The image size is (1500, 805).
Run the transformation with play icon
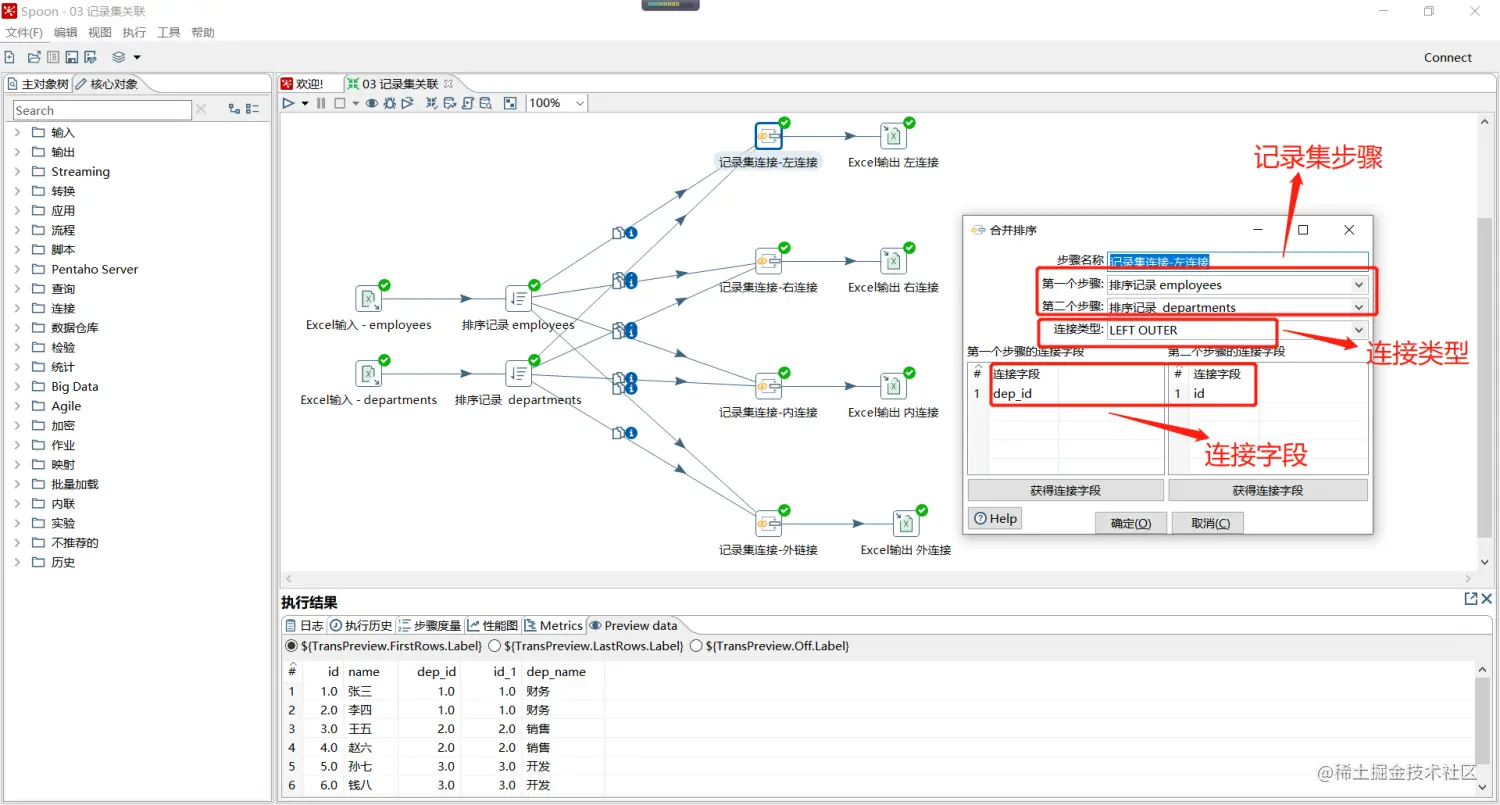[288, 103]
